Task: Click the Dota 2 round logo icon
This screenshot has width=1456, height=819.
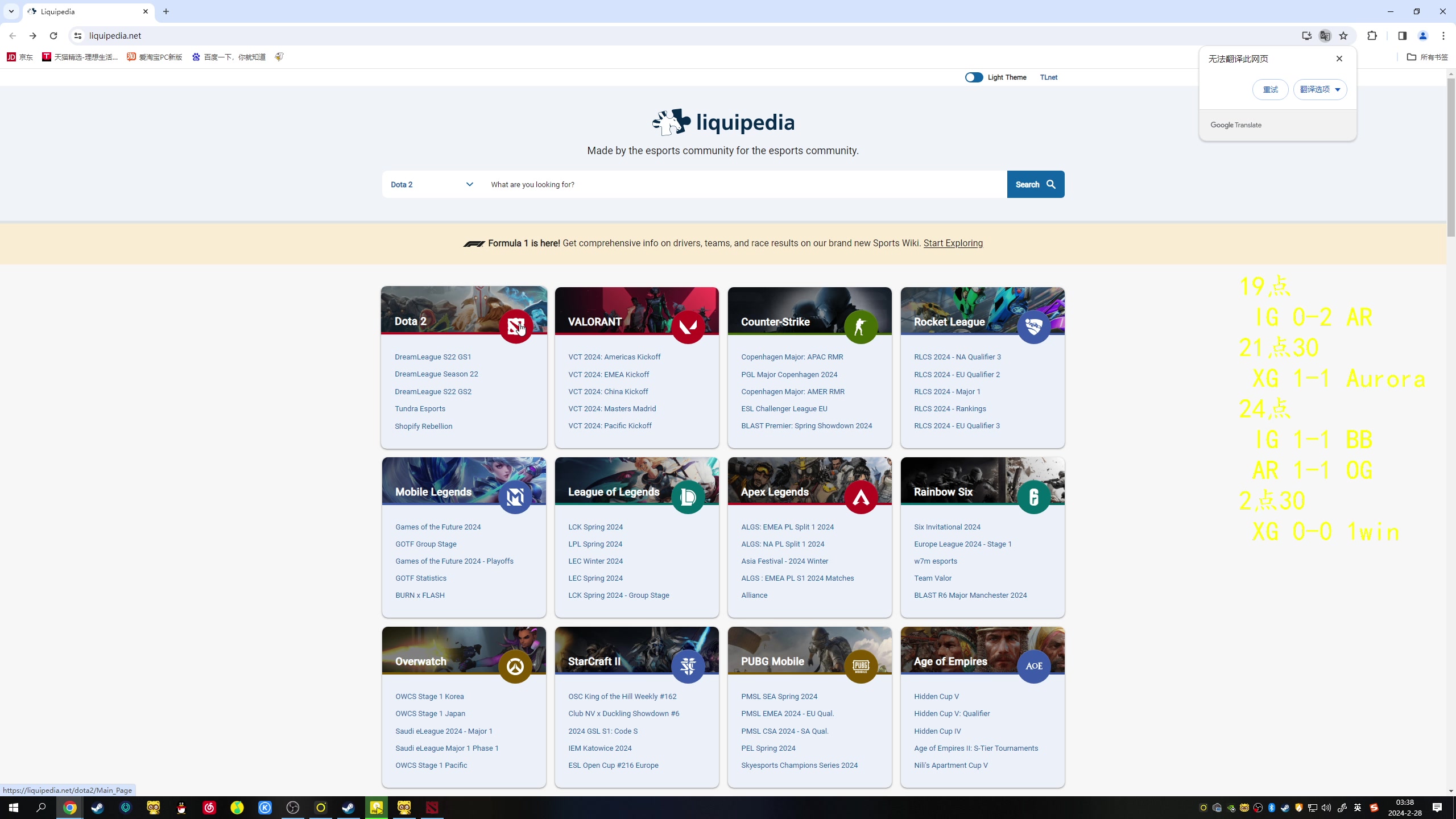Action: 515,326
